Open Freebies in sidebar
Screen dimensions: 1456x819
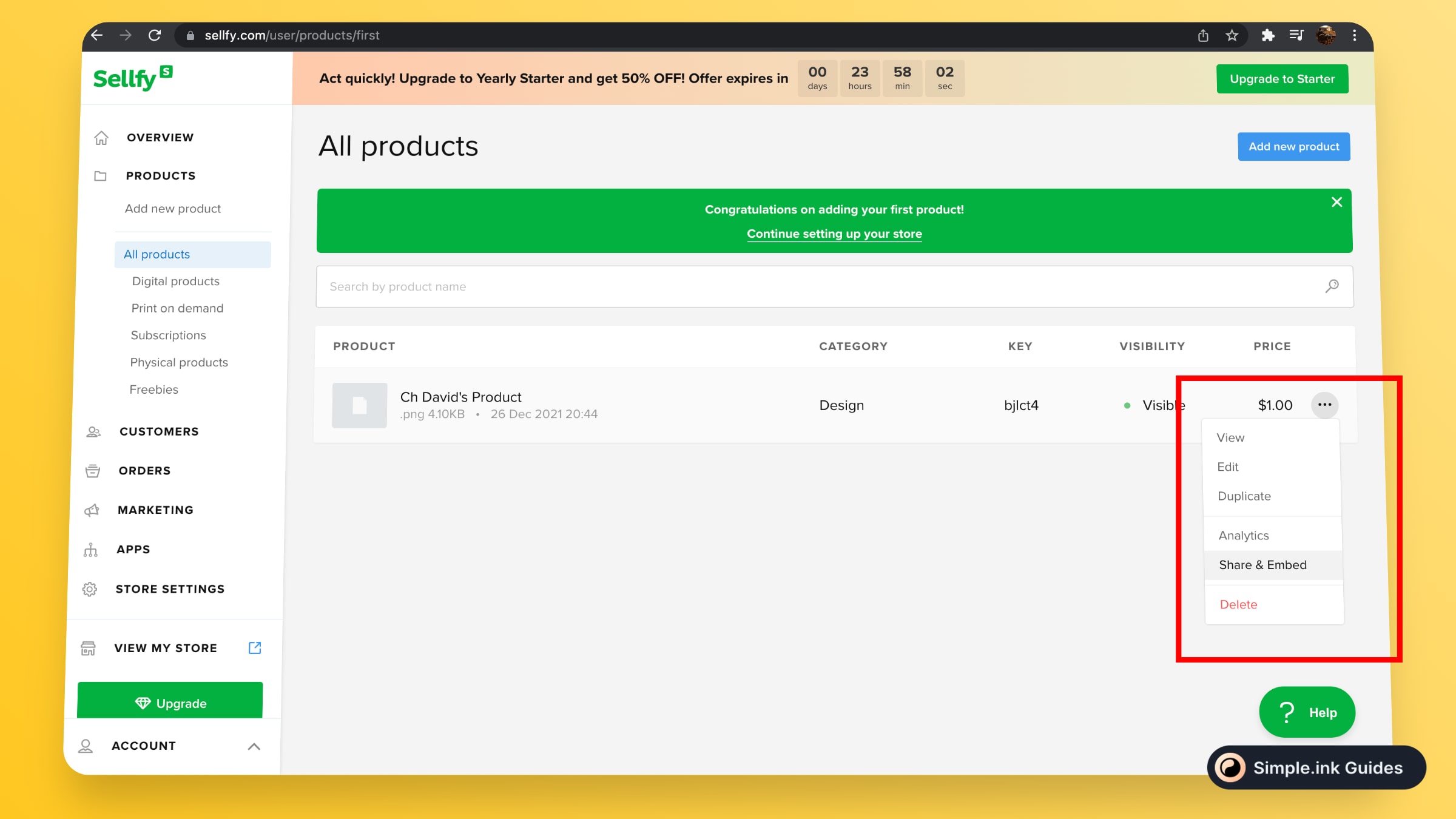(x=153, y=389)
